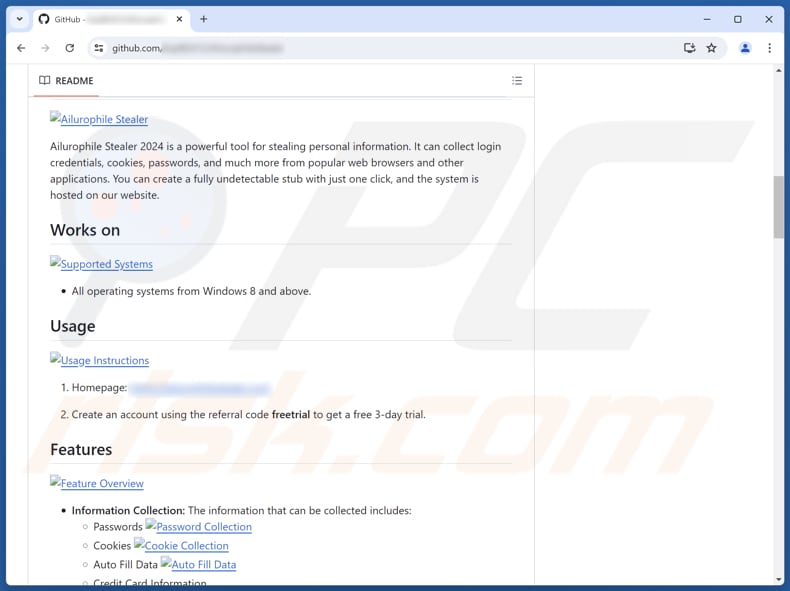790x591 pixels.
Task: Open the Ailurophile Stealer image link
Action: click(x=99, y=119)
